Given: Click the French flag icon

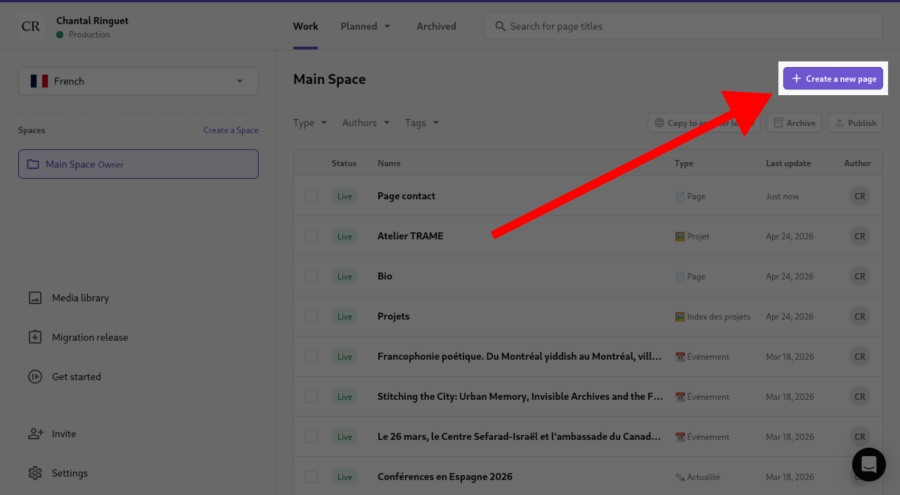Looking at the screenshot, I should [39, 81].
